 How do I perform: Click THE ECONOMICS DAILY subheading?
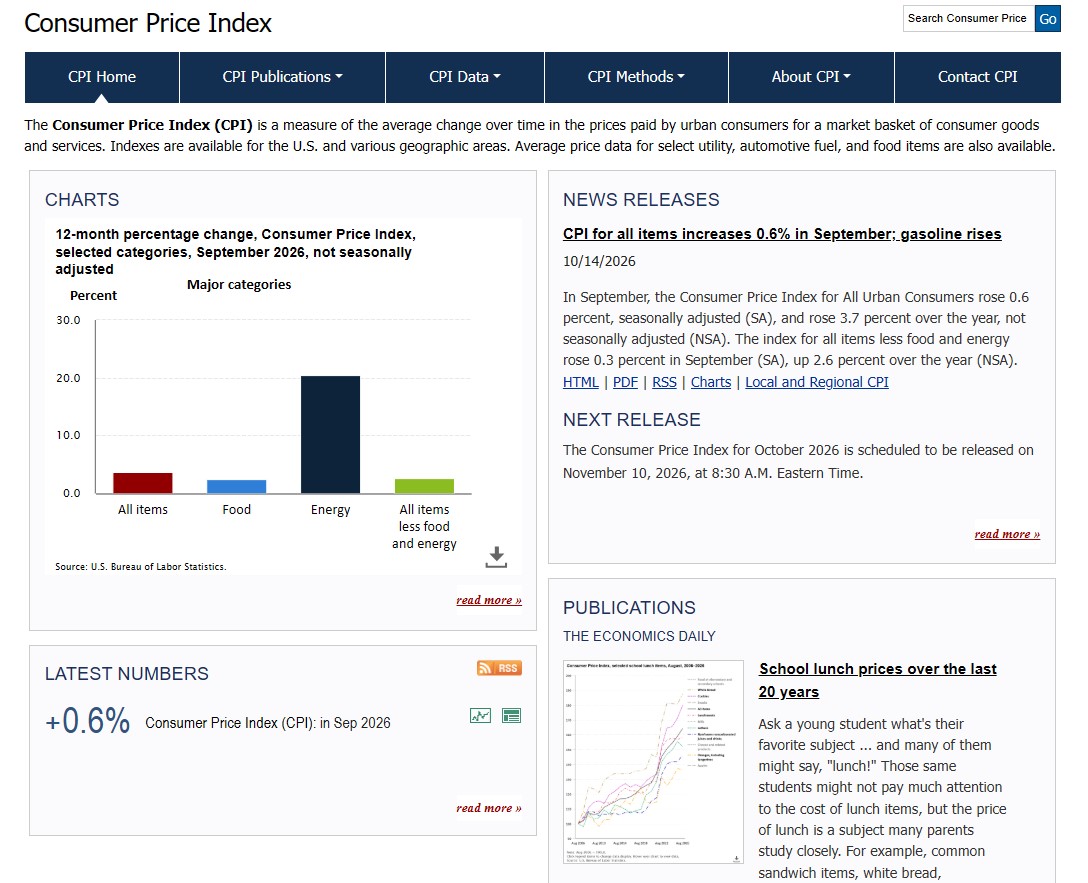[x=639, y=636]
